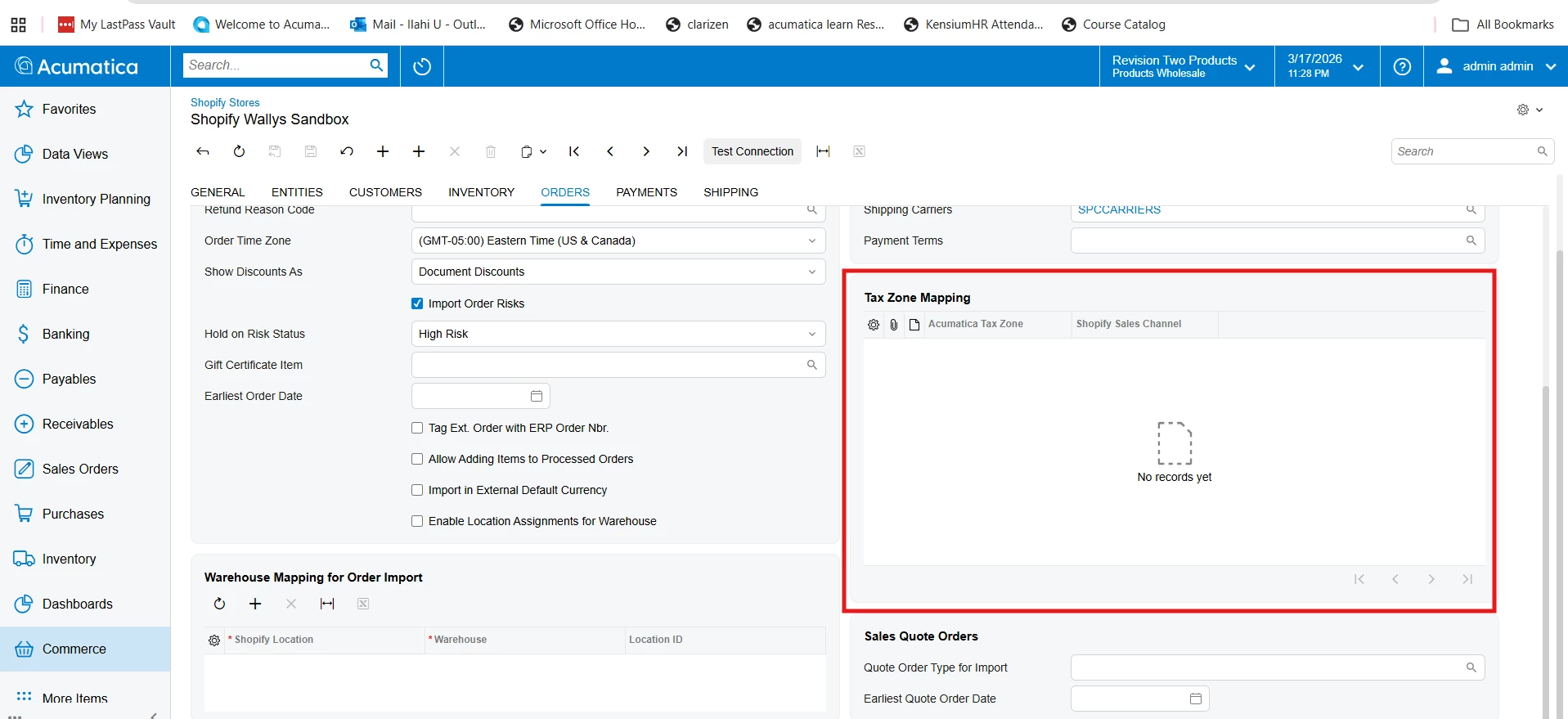Click Save and Close in form toolbar
The height and width of the screenshot is (719, 1568).
(275, 151)
